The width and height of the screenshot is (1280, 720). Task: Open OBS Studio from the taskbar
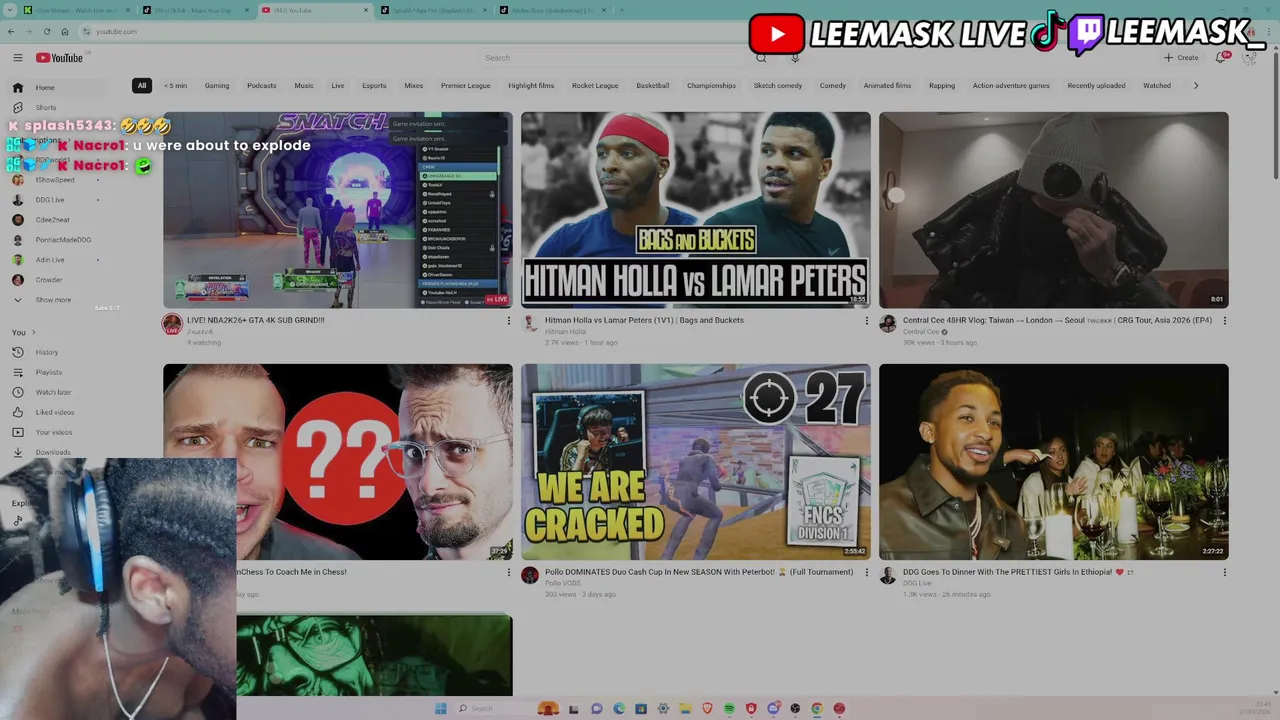click(795, 708)
